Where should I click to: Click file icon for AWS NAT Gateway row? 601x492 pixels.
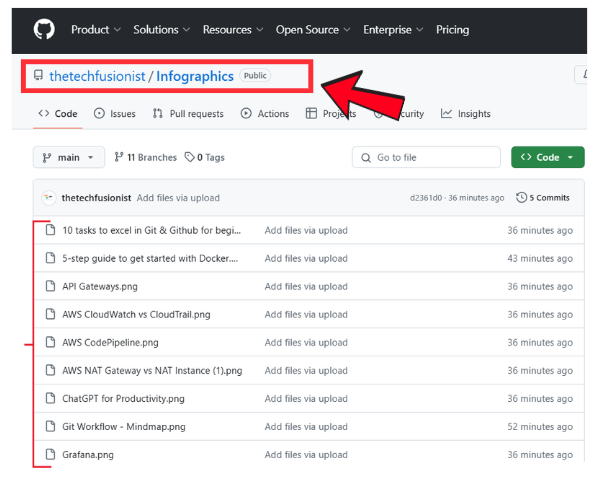(x=50, y=370)
